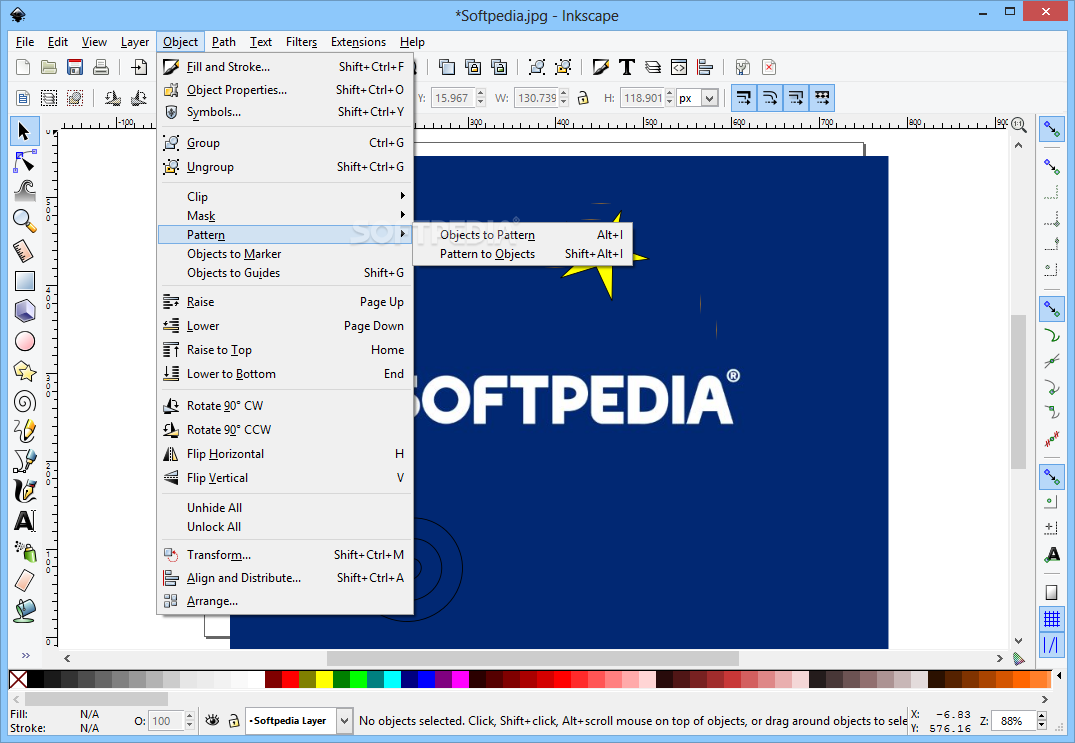
Task: Toggle layer visibility eye icon
Action: 213,720
